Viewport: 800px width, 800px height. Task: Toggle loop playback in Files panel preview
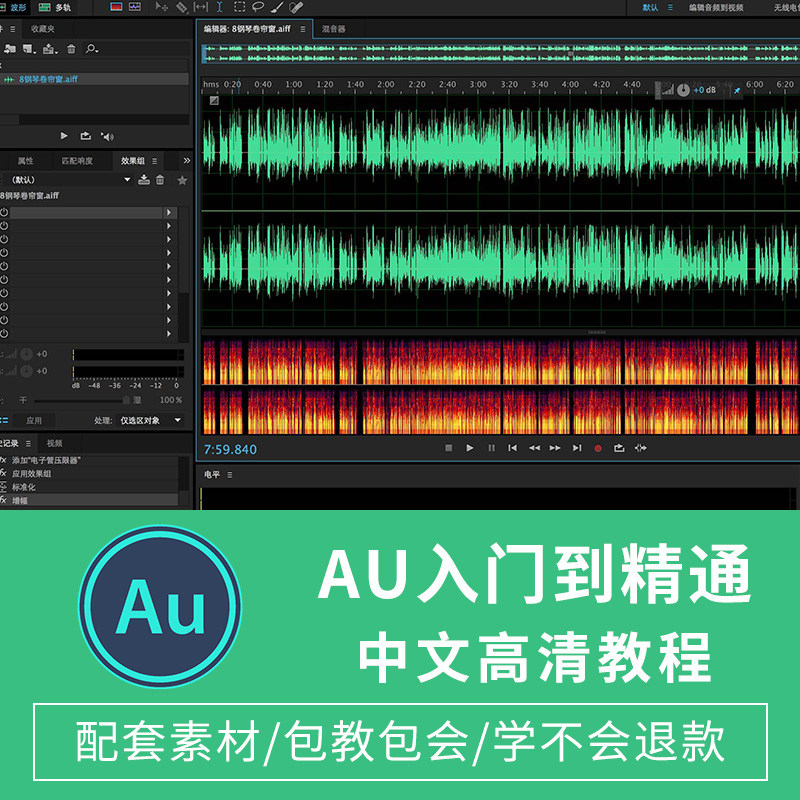click(x=86, y=136)
